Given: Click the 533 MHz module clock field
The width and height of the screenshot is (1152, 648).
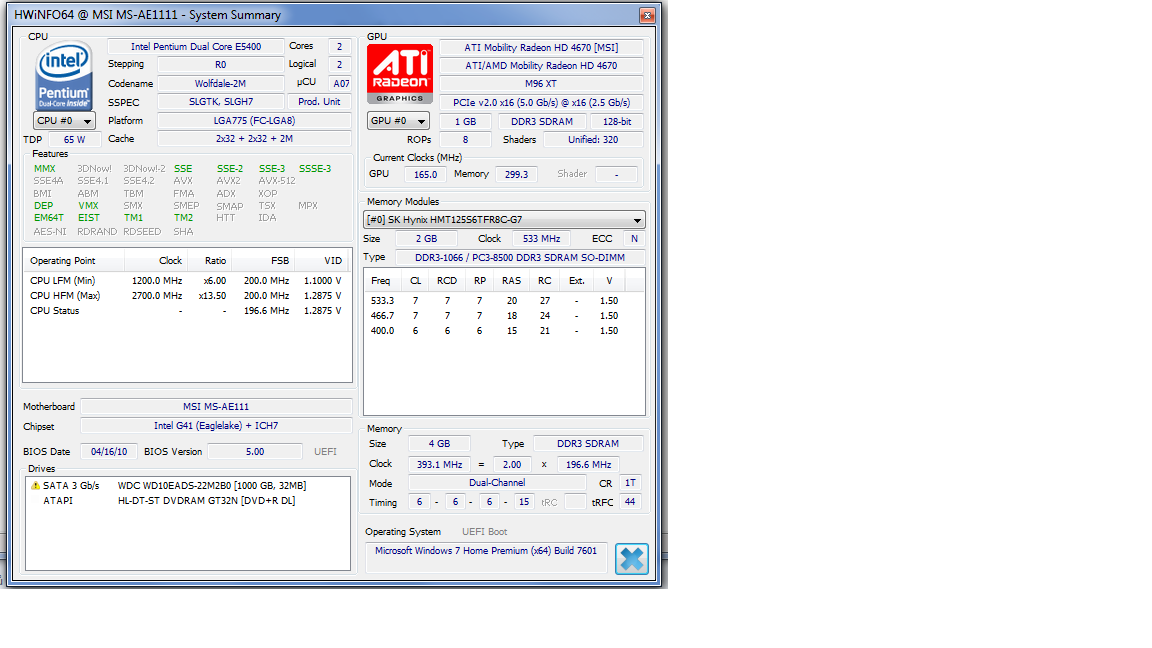Looking at the screenshot, I should (541, 239).
